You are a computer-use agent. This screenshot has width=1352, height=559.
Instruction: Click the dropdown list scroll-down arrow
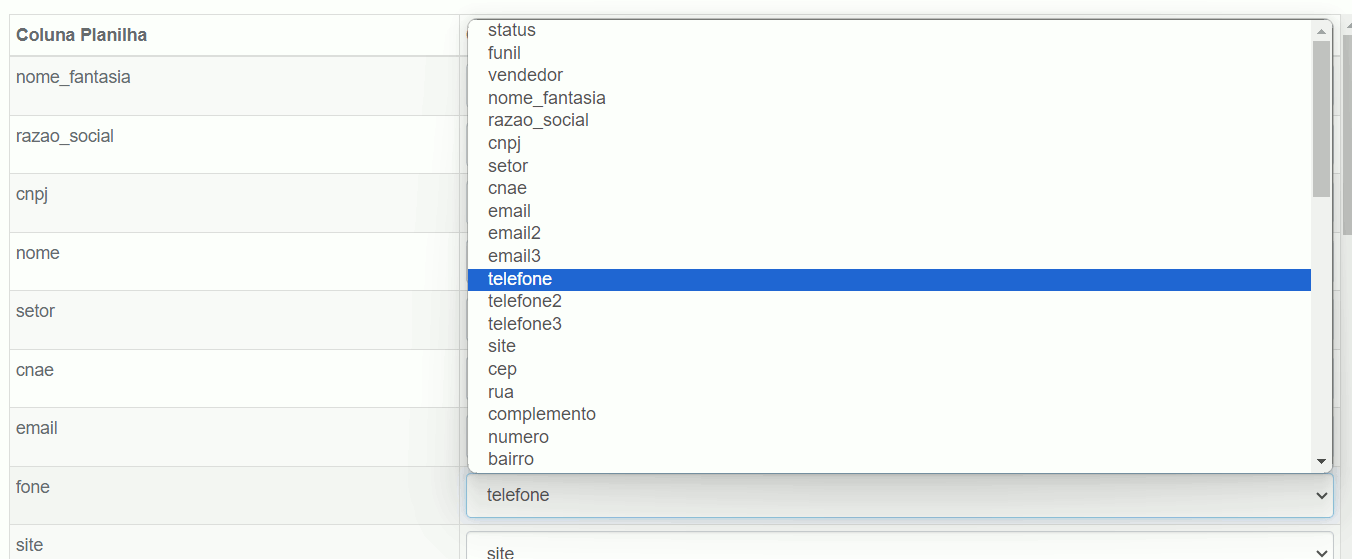click(x=1321, y=461)
